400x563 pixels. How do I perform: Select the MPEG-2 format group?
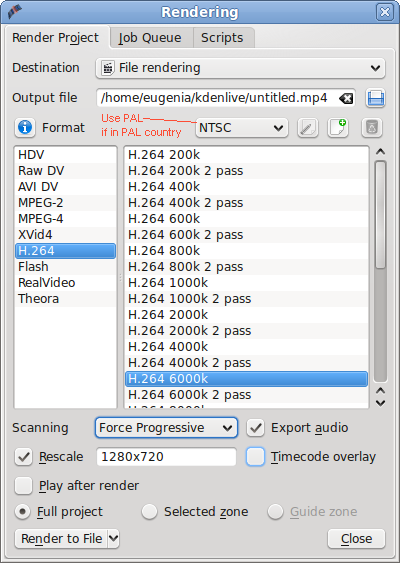tap(66, 203)
